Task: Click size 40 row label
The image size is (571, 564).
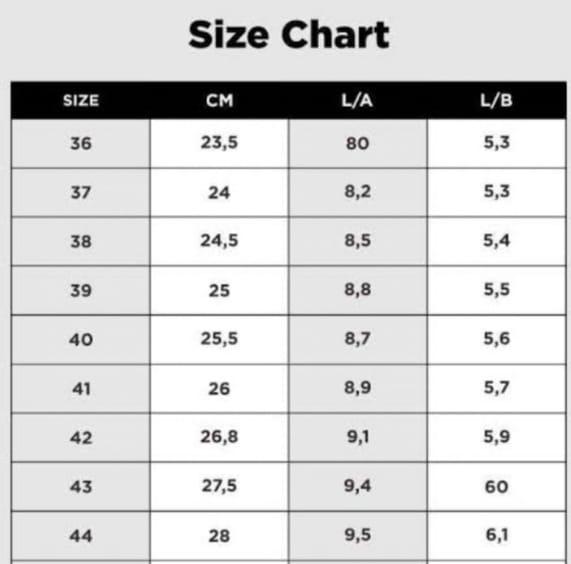Action: [81, 340]
